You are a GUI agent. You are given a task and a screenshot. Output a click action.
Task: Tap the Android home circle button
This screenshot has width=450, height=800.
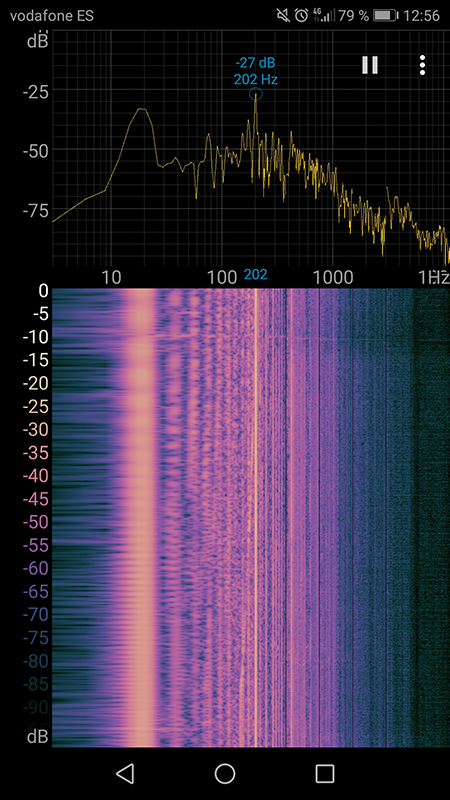pos(224,773)
